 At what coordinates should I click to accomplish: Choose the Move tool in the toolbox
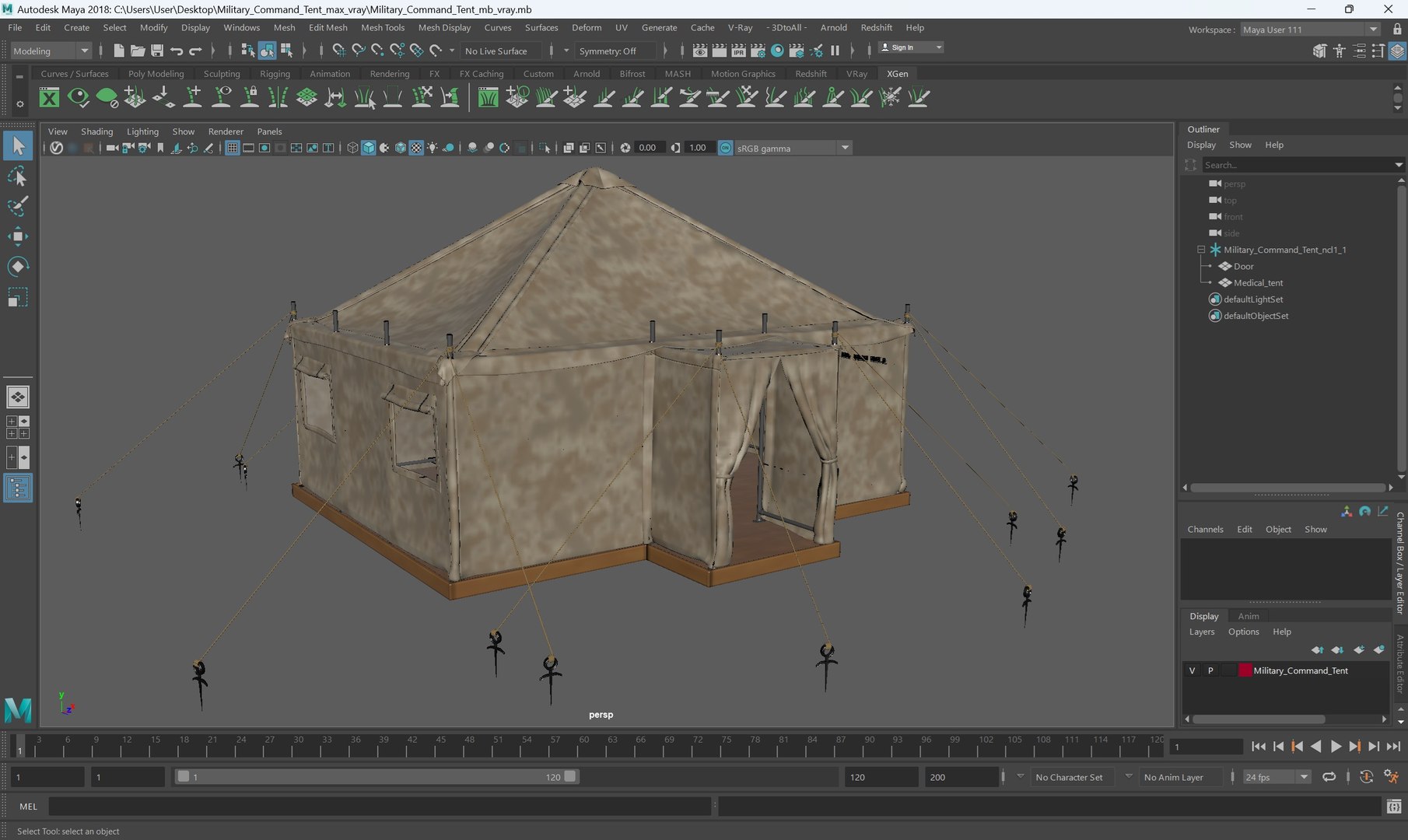click(x=18, y=236)
